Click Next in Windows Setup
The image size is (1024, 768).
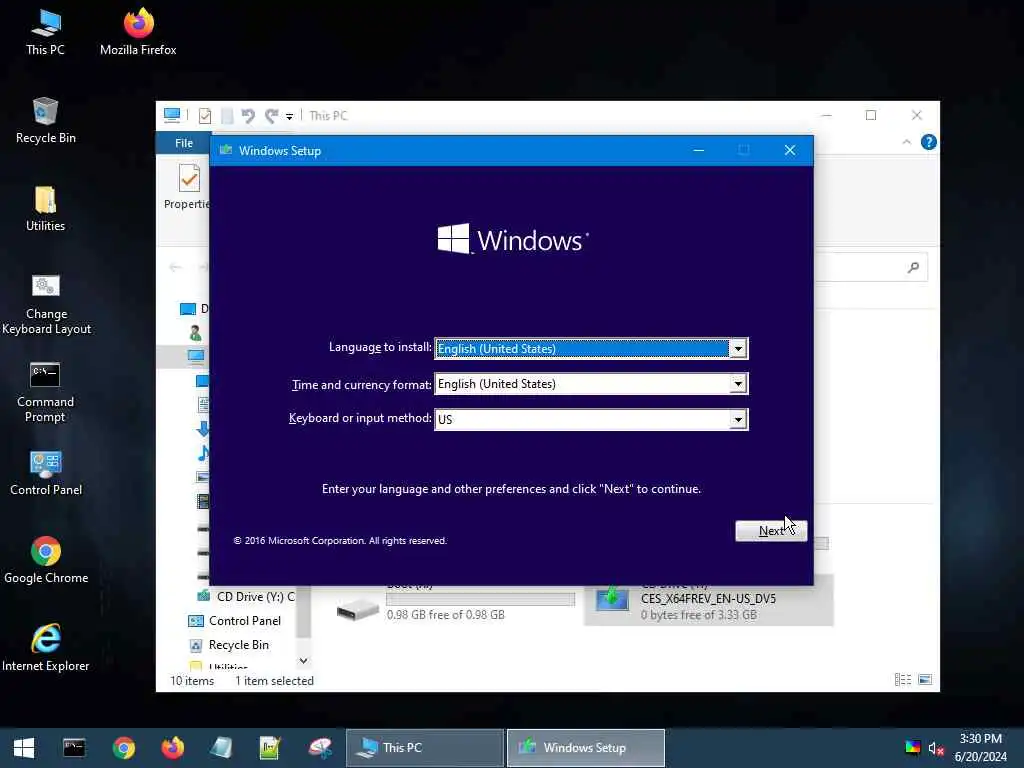pos(771,531)
